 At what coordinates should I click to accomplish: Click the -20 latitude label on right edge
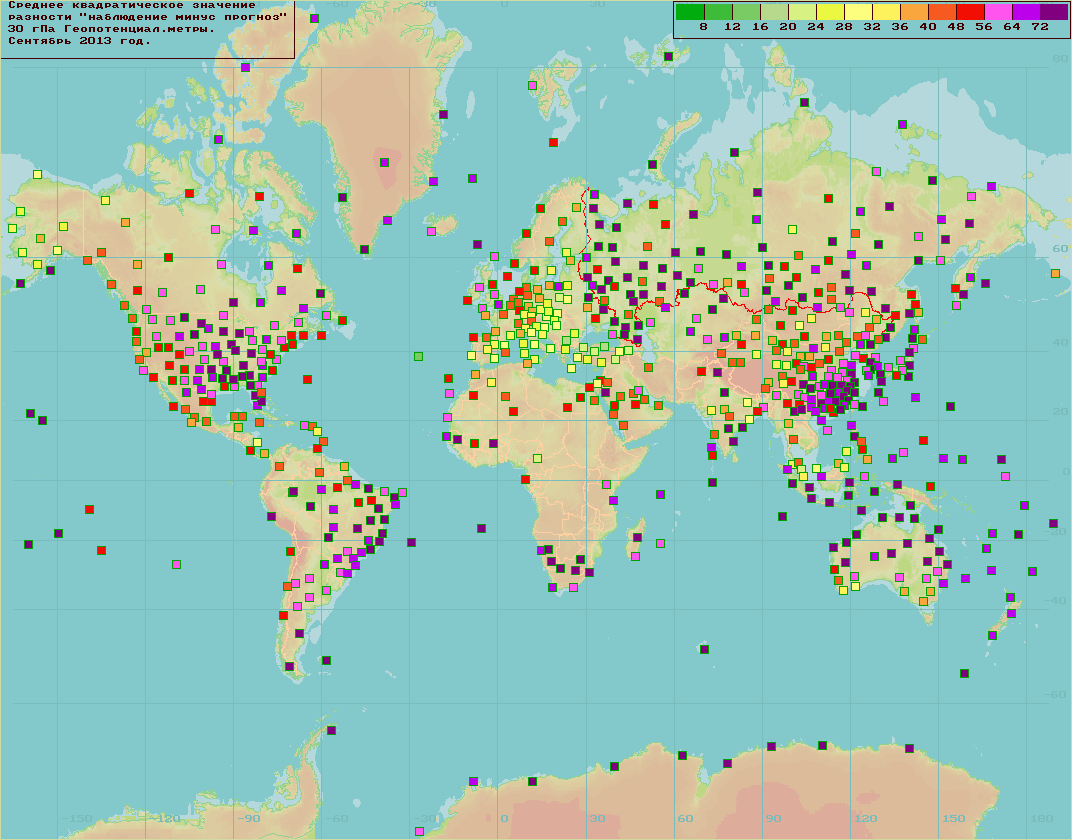tap(1057, 531)
